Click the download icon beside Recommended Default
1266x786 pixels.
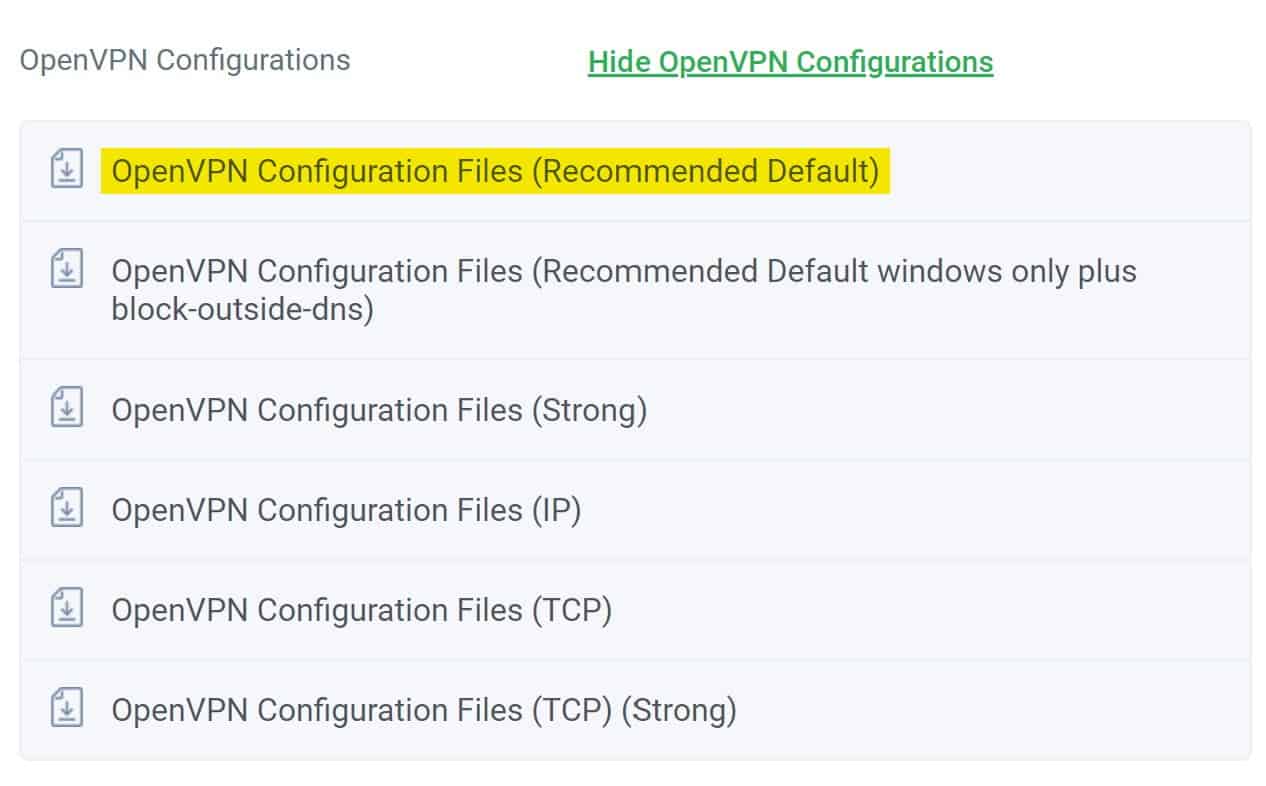tap(66, 171)
